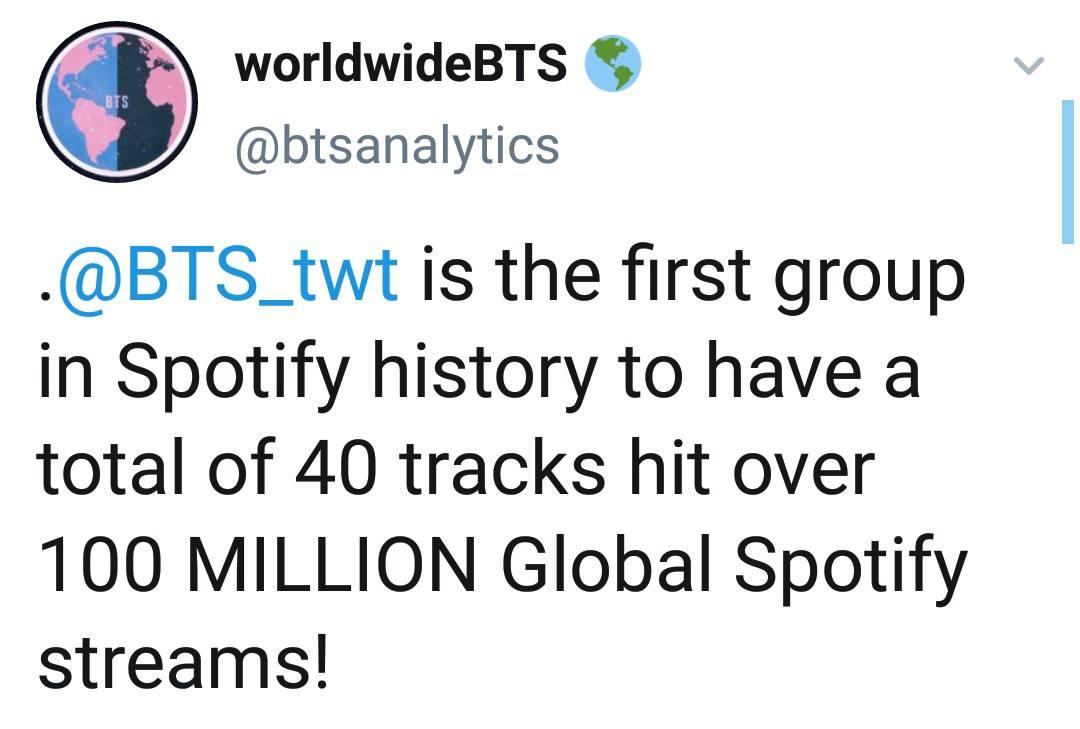
Task: Open the @btsanalytics handle
Action: click(x=396, y=146)
